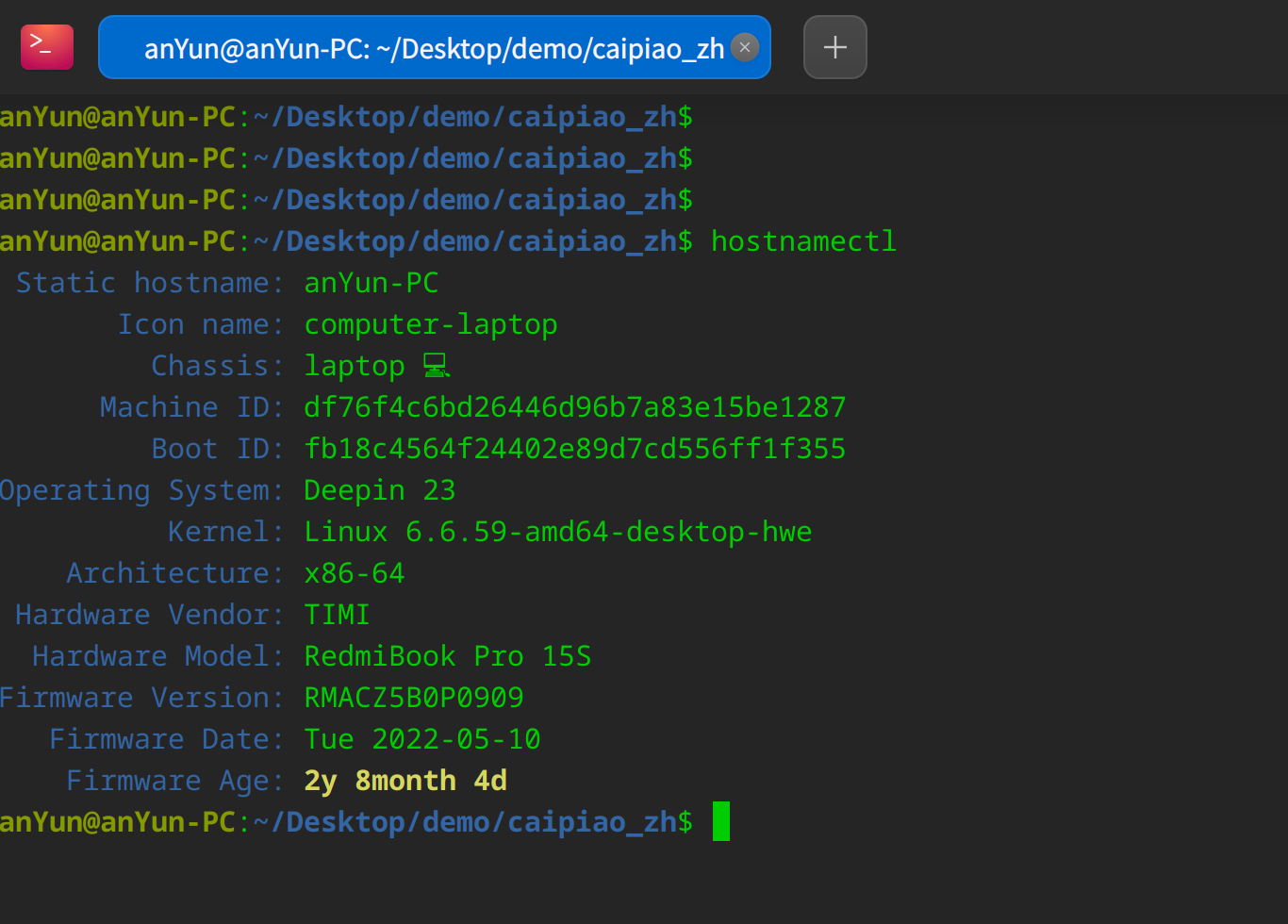The image size is (1288, 924).
Task: Click the "Operating System:" label
Action: point(141,490)
